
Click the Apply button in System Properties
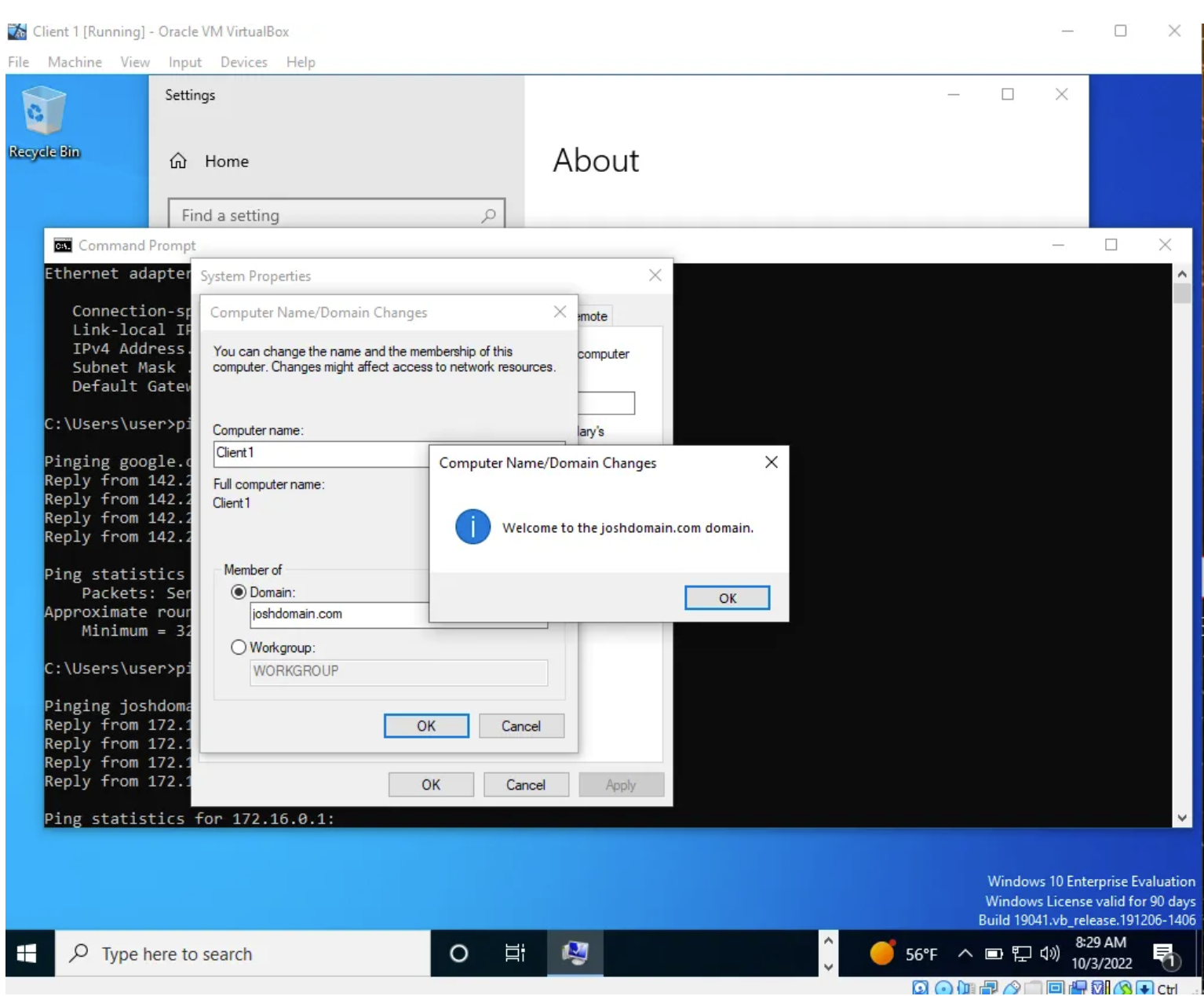point(621,785)
